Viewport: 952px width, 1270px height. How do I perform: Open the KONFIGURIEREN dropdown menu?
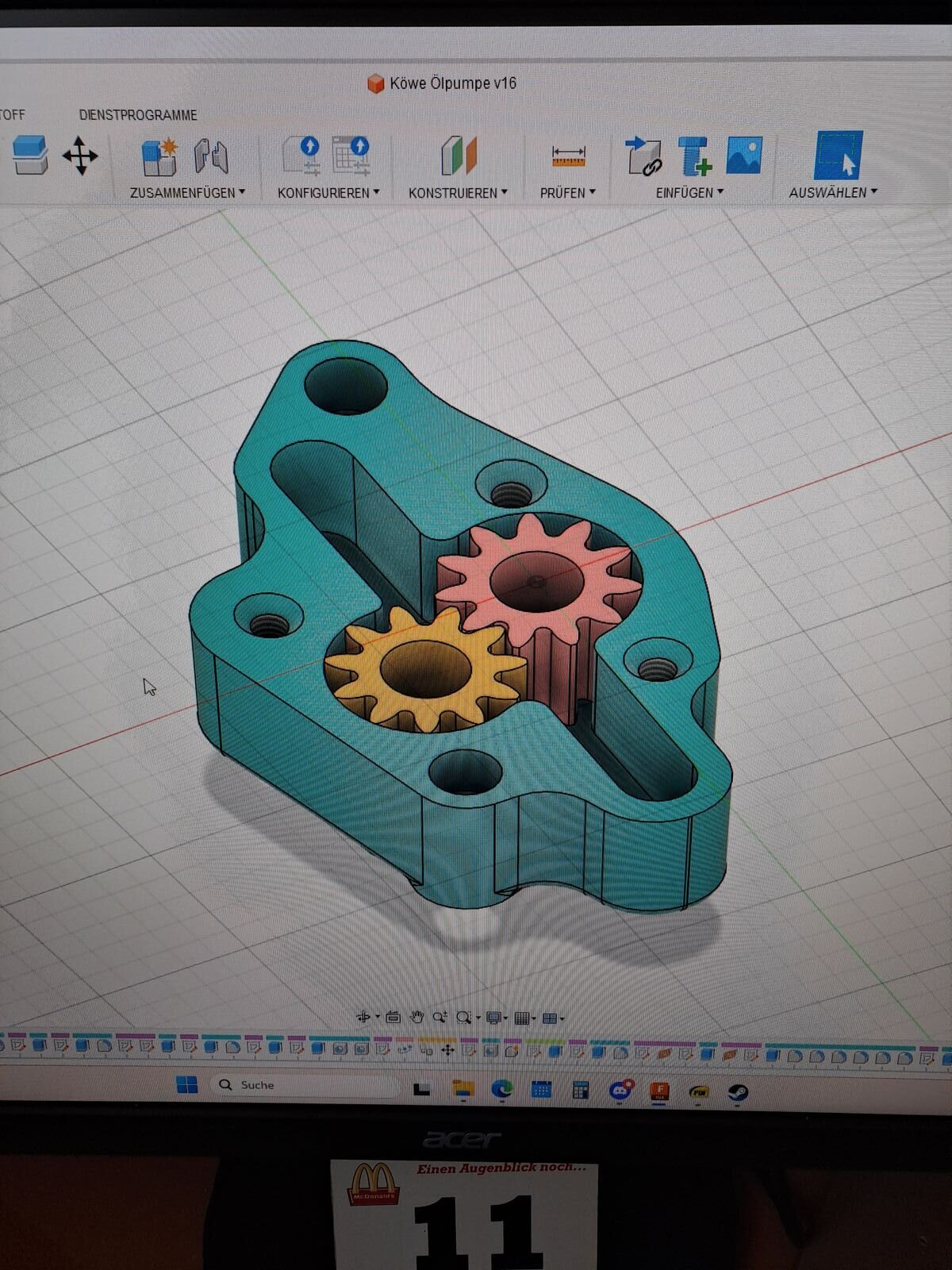coord(328,193)
